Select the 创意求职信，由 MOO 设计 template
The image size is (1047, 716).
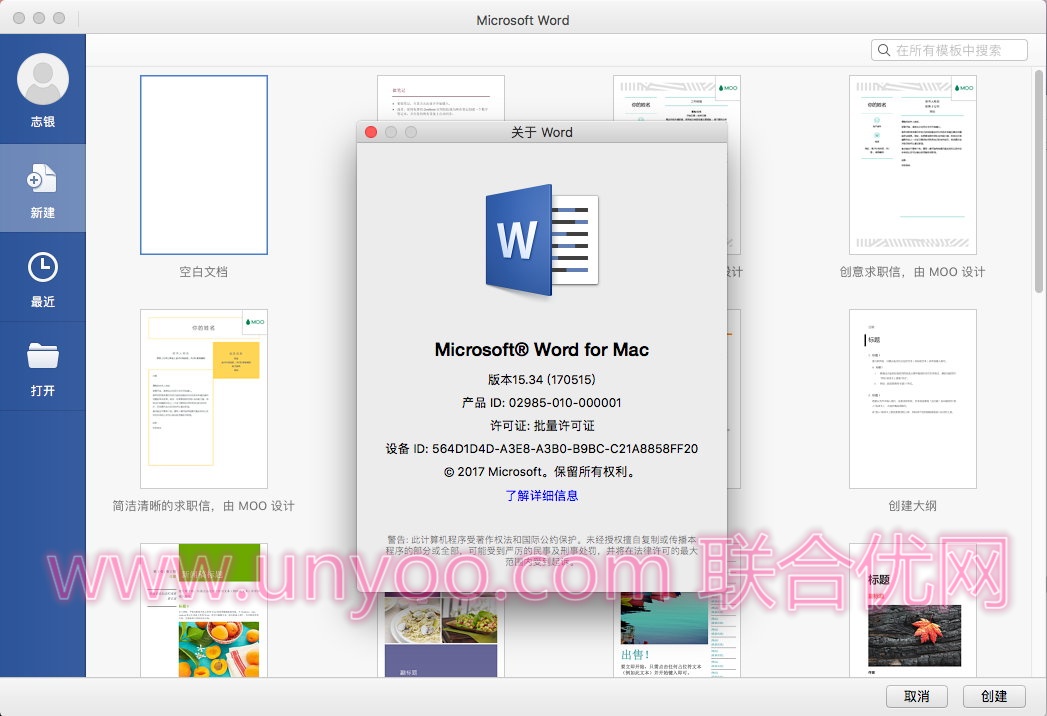tap(913, 165)
